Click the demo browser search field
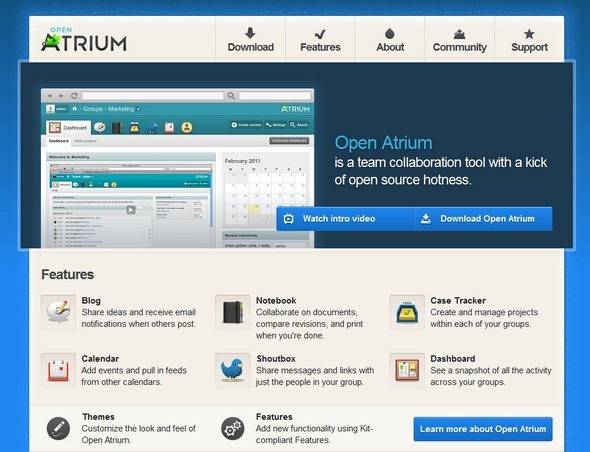Image resolution: width=590 pixels, height=452 pixels. point(275,96)
